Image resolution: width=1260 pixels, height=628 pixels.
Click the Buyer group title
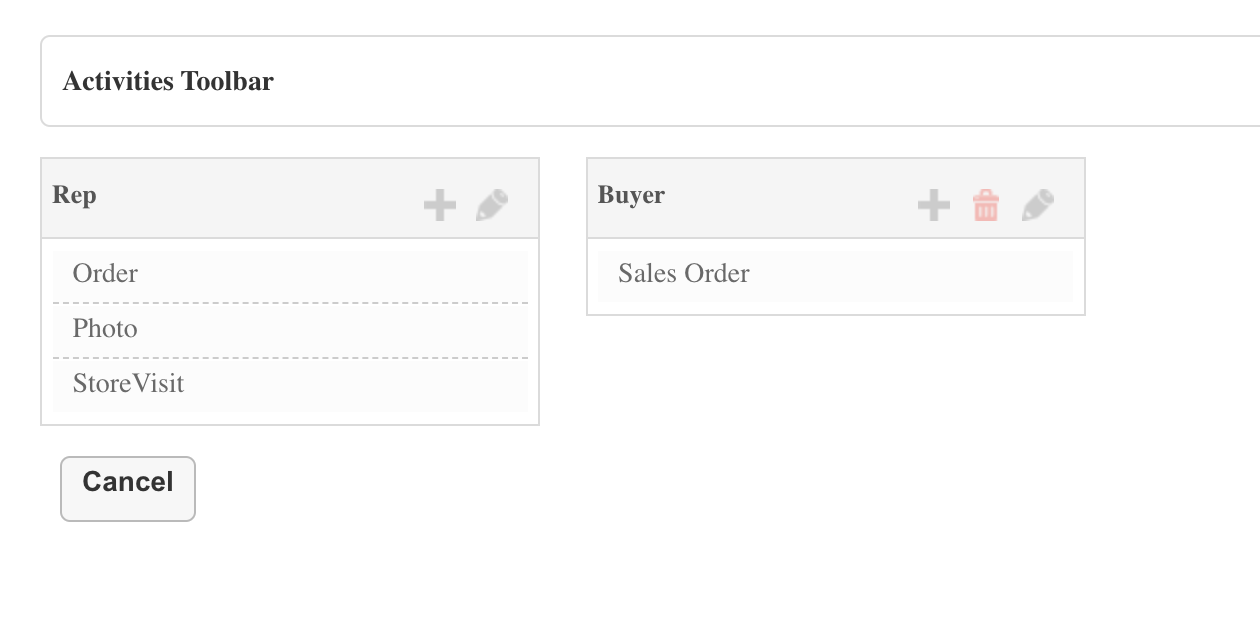(631, 195)
